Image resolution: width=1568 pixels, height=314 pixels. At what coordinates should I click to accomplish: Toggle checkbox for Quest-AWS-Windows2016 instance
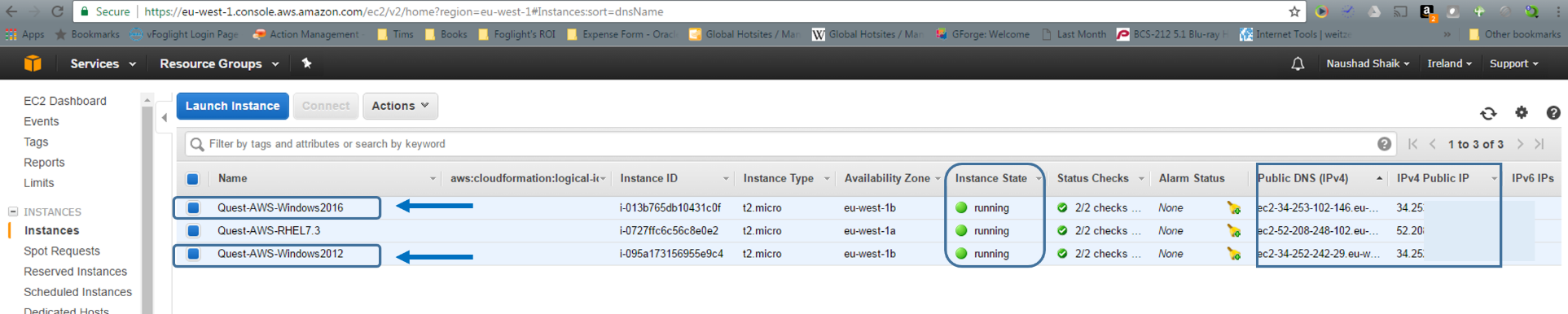point(193,208)
